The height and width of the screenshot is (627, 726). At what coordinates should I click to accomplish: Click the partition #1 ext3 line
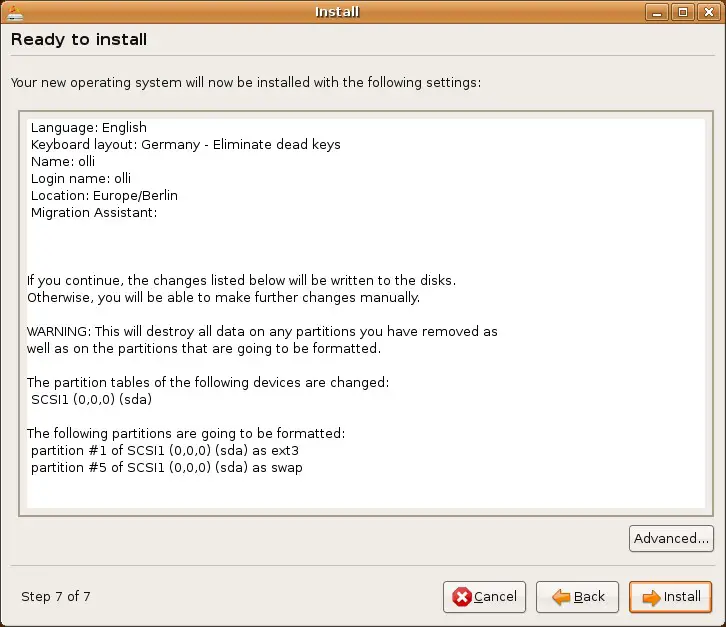[x=165, y=451]
